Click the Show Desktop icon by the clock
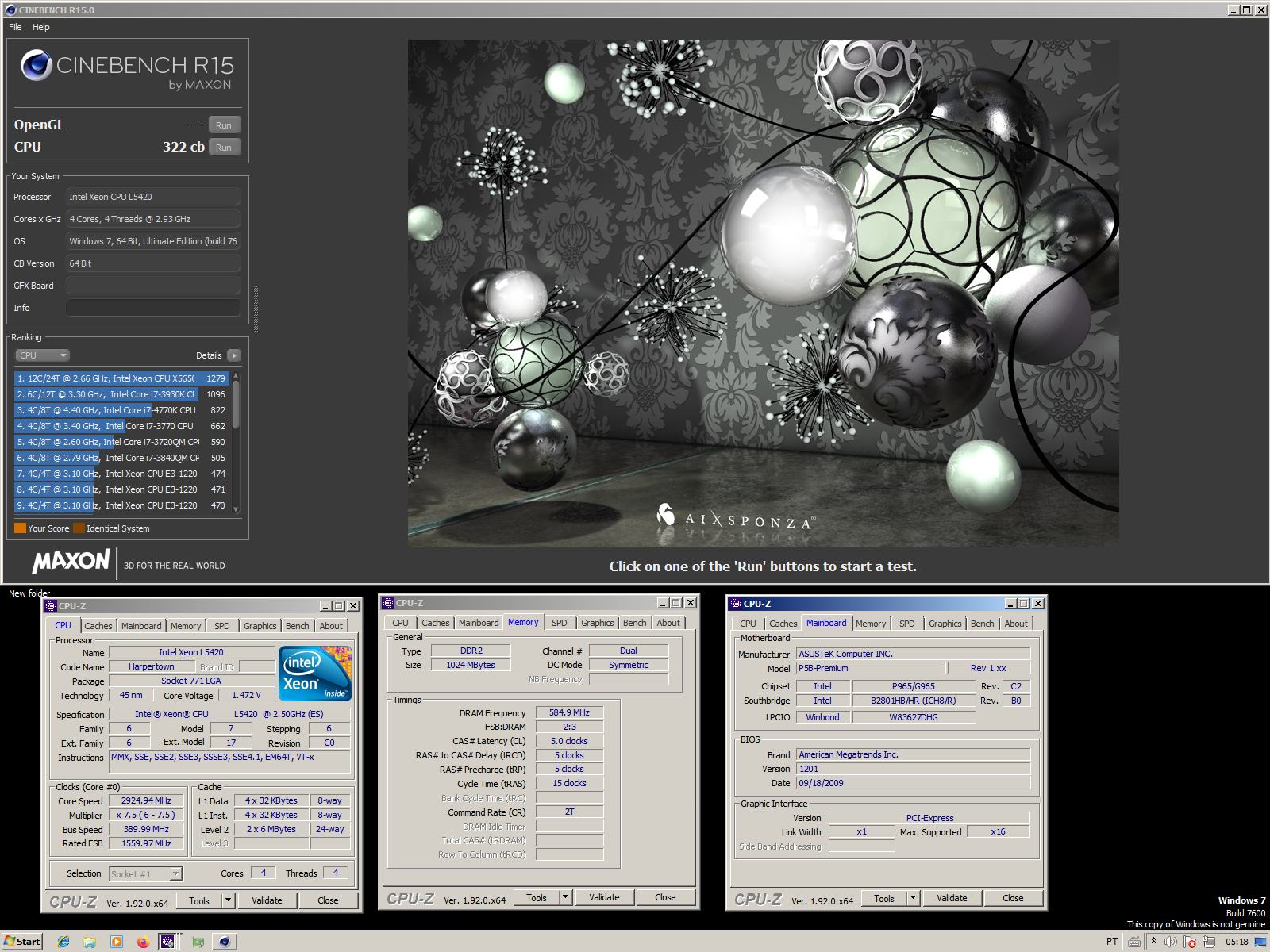Screen dimensions: 1270x952 [x=1260, y=942]
